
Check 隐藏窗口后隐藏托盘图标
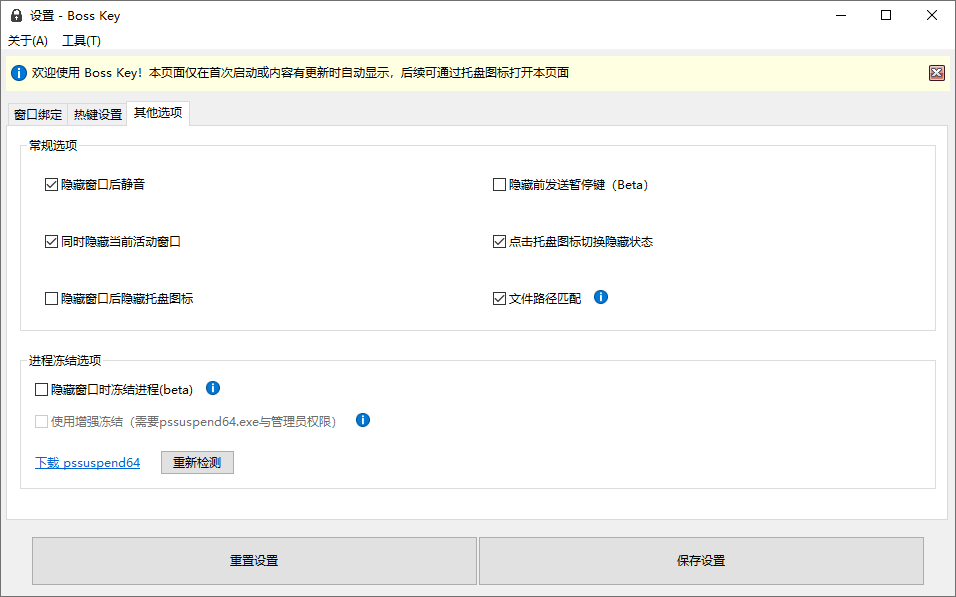click(51, 299)
